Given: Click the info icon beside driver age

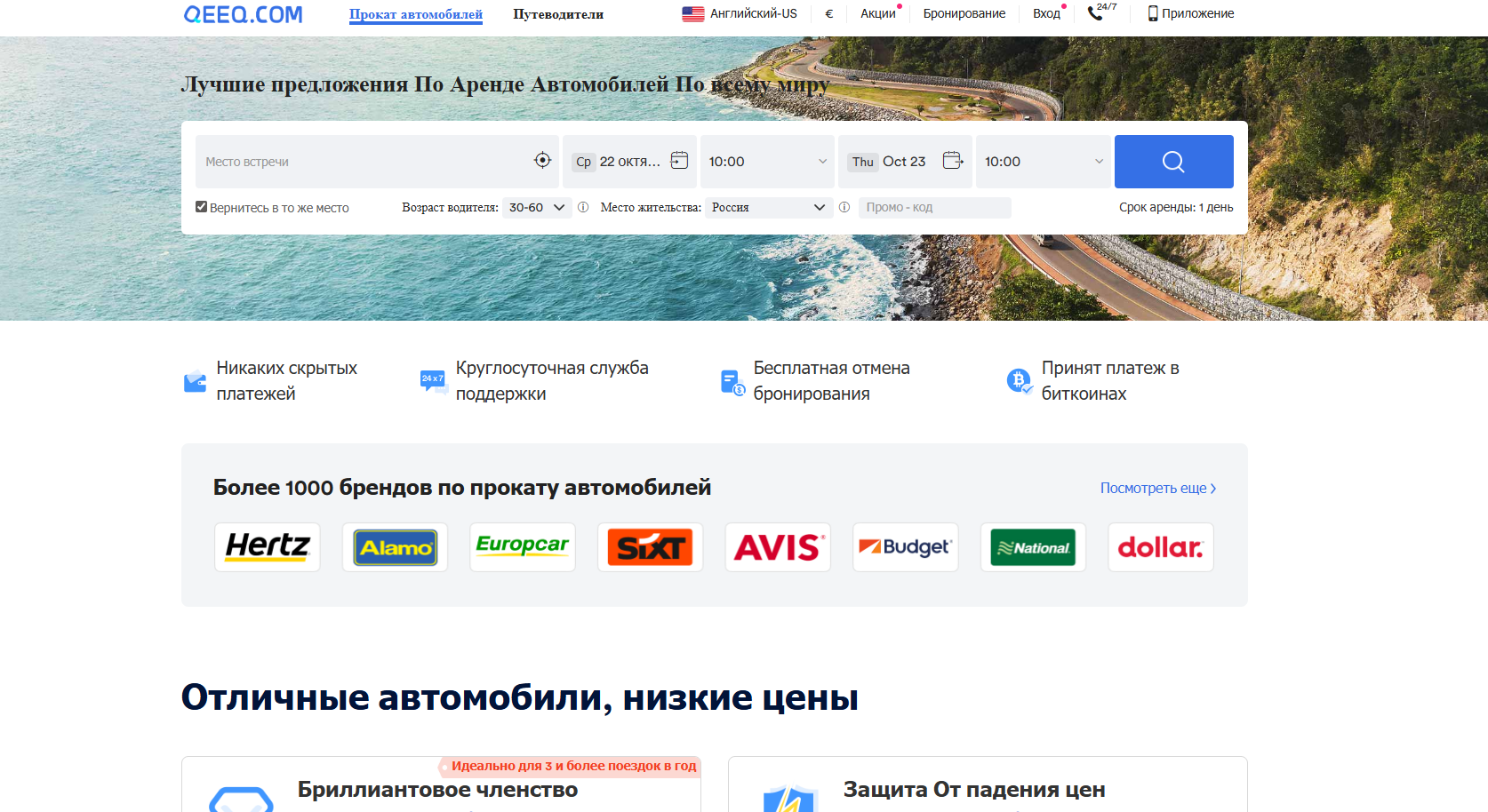Looking at the screenshot, I should coord(583,207).
